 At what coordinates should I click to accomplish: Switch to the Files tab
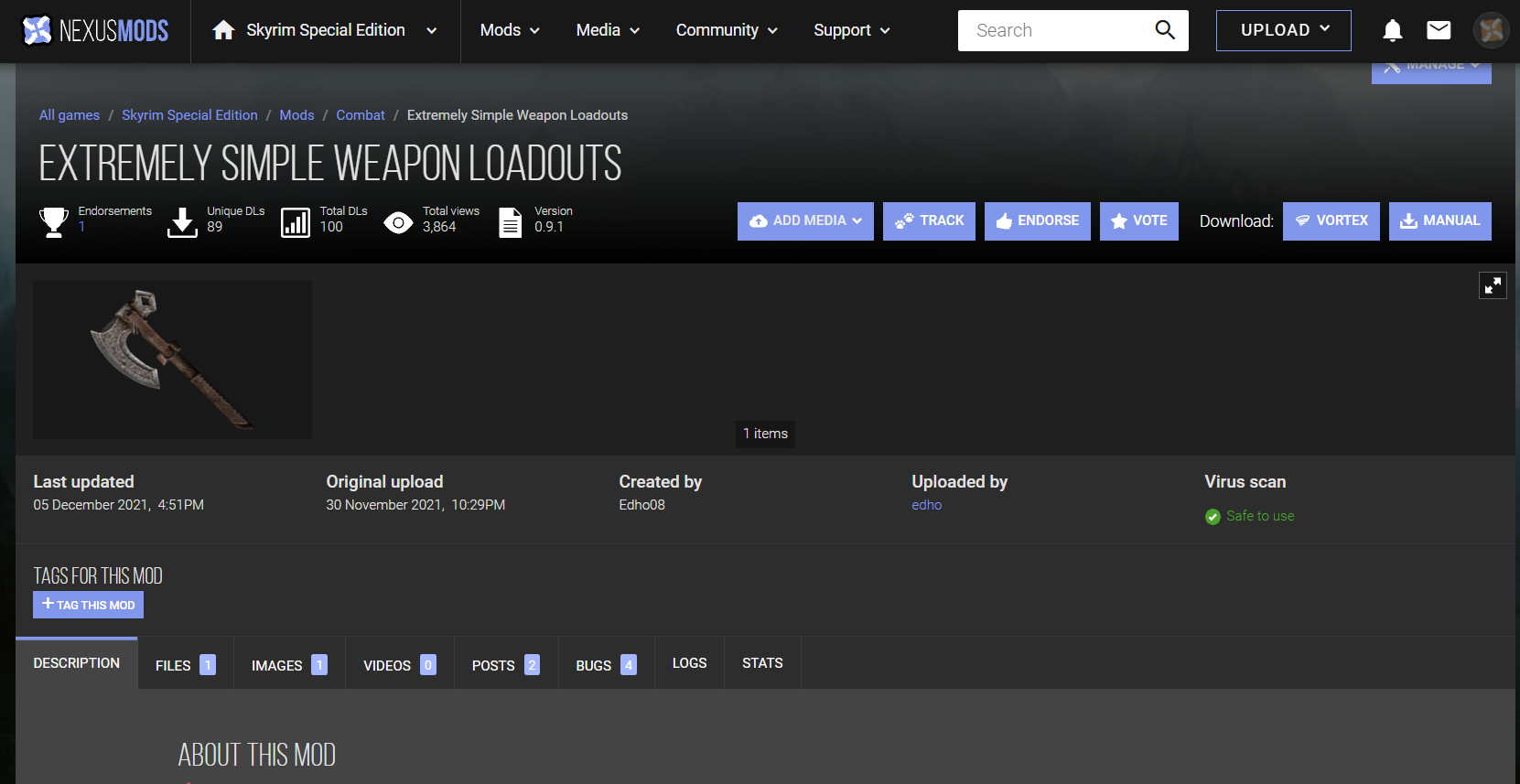pyautogui.click(x=185, y=665)
